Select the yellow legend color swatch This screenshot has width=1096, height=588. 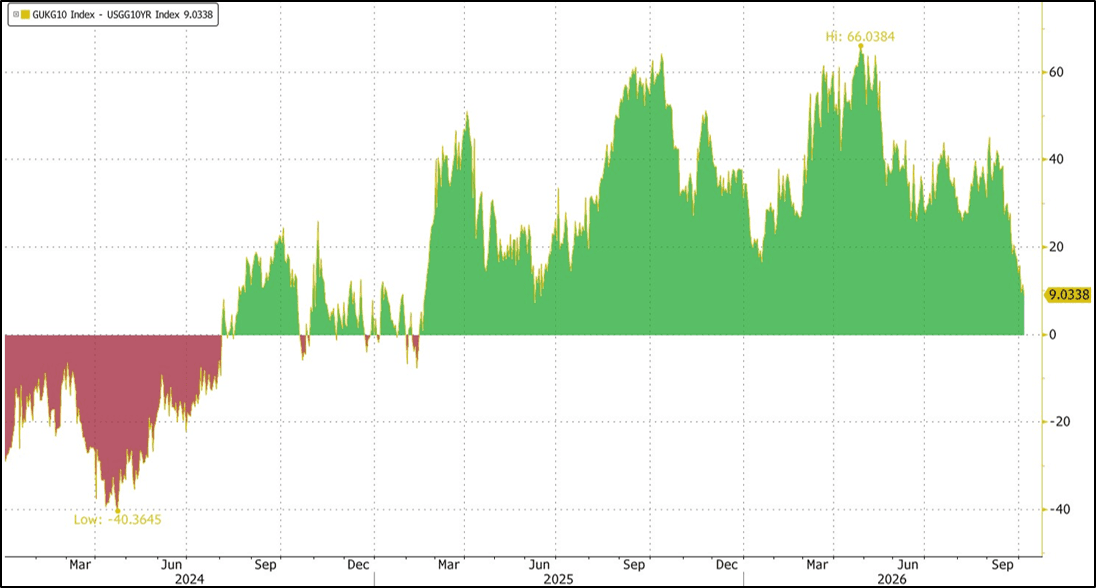(25, 14)
